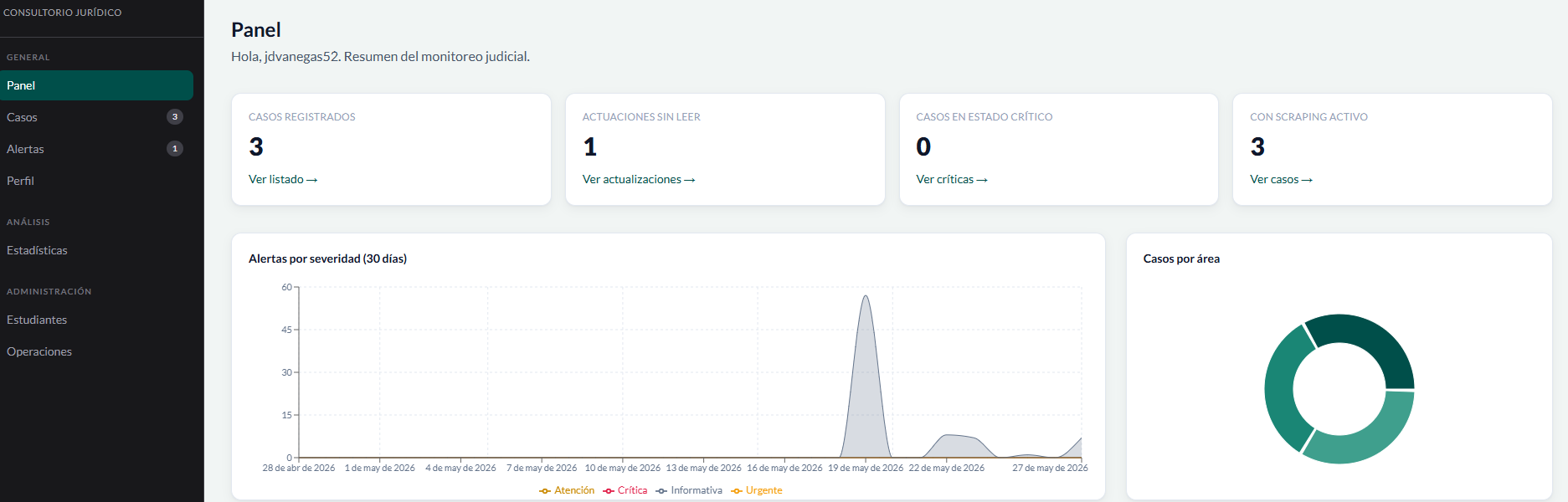The width and height of the screenshot is (1568, 502).
Task: Click the Panel page heading
Action: (x=256, y=30)
